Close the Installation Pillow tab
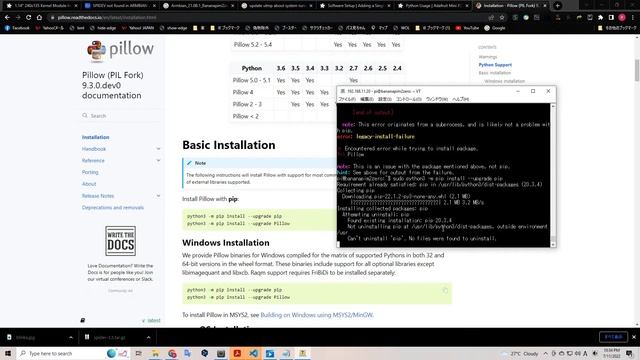Image resolution: width=640 pixels, height=360 pixels. coord(545,6)
